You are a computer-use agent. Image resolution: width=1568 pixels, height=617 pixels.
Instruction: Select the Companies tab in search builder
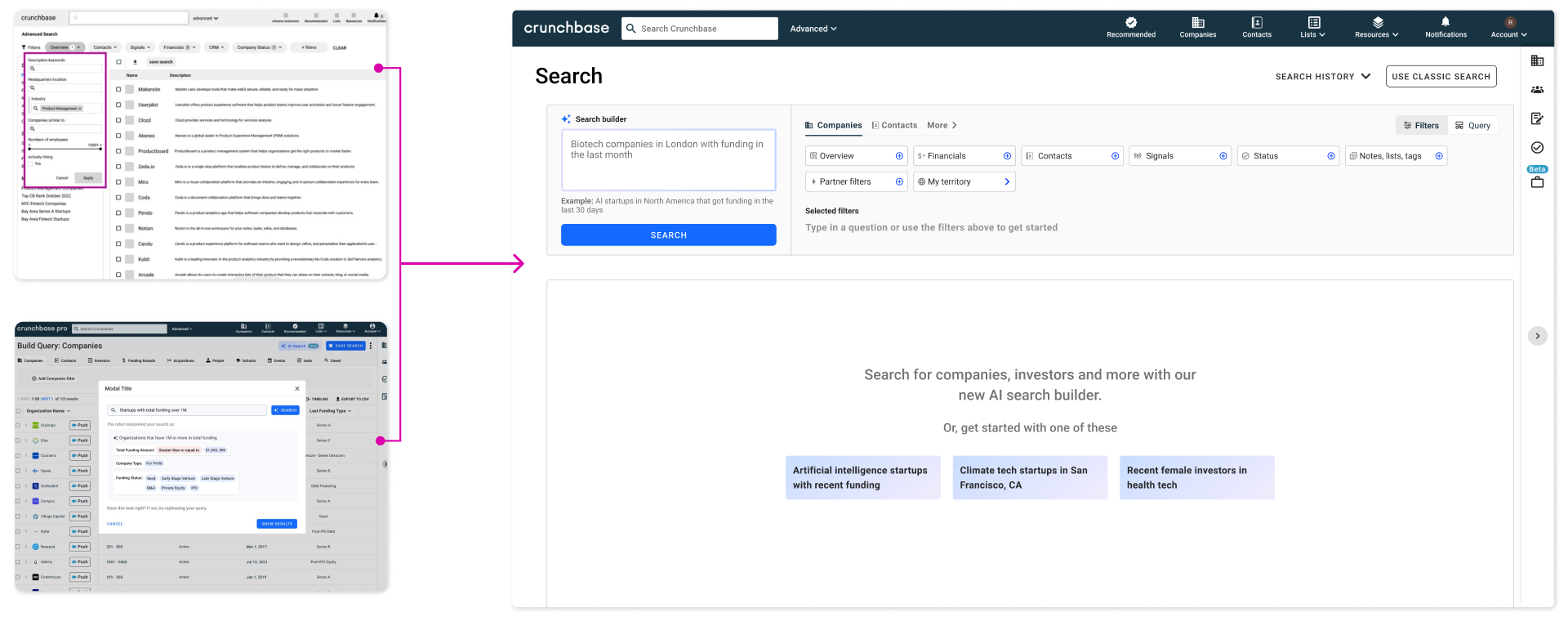[x=833, y=126]
